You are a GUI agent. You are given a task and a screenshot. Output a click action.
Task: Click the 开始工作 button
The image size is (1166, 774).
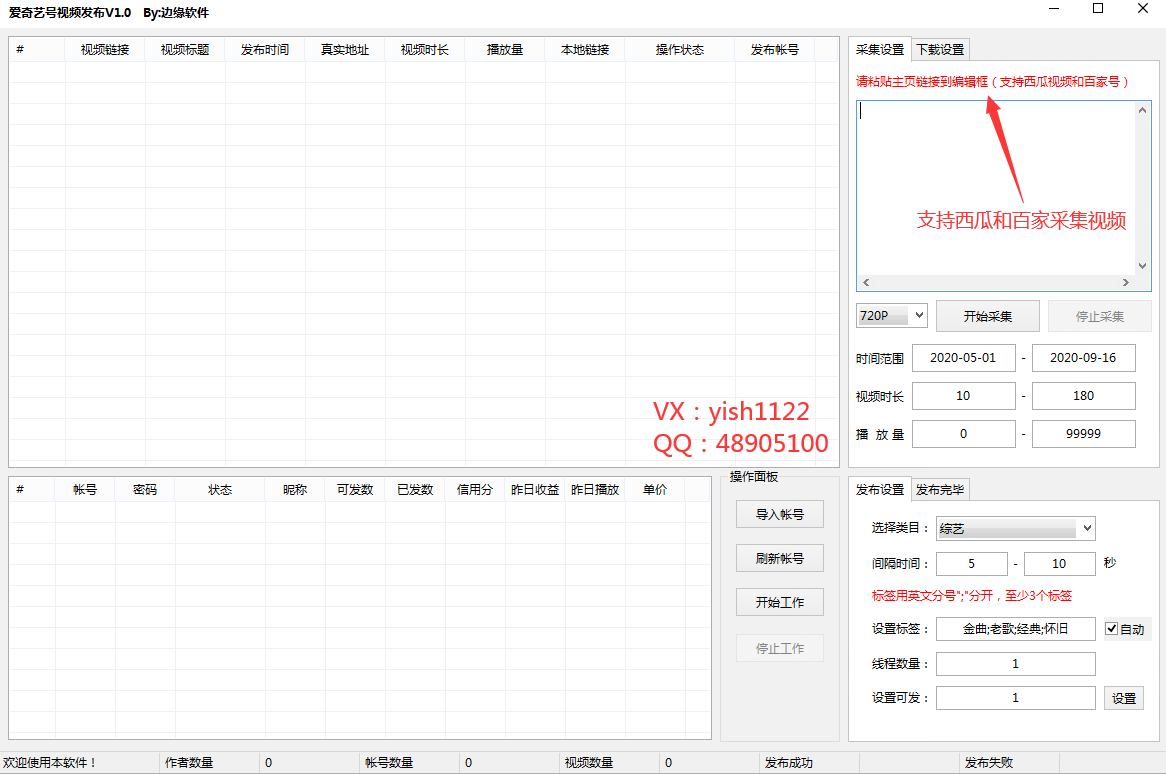(779, 602)
